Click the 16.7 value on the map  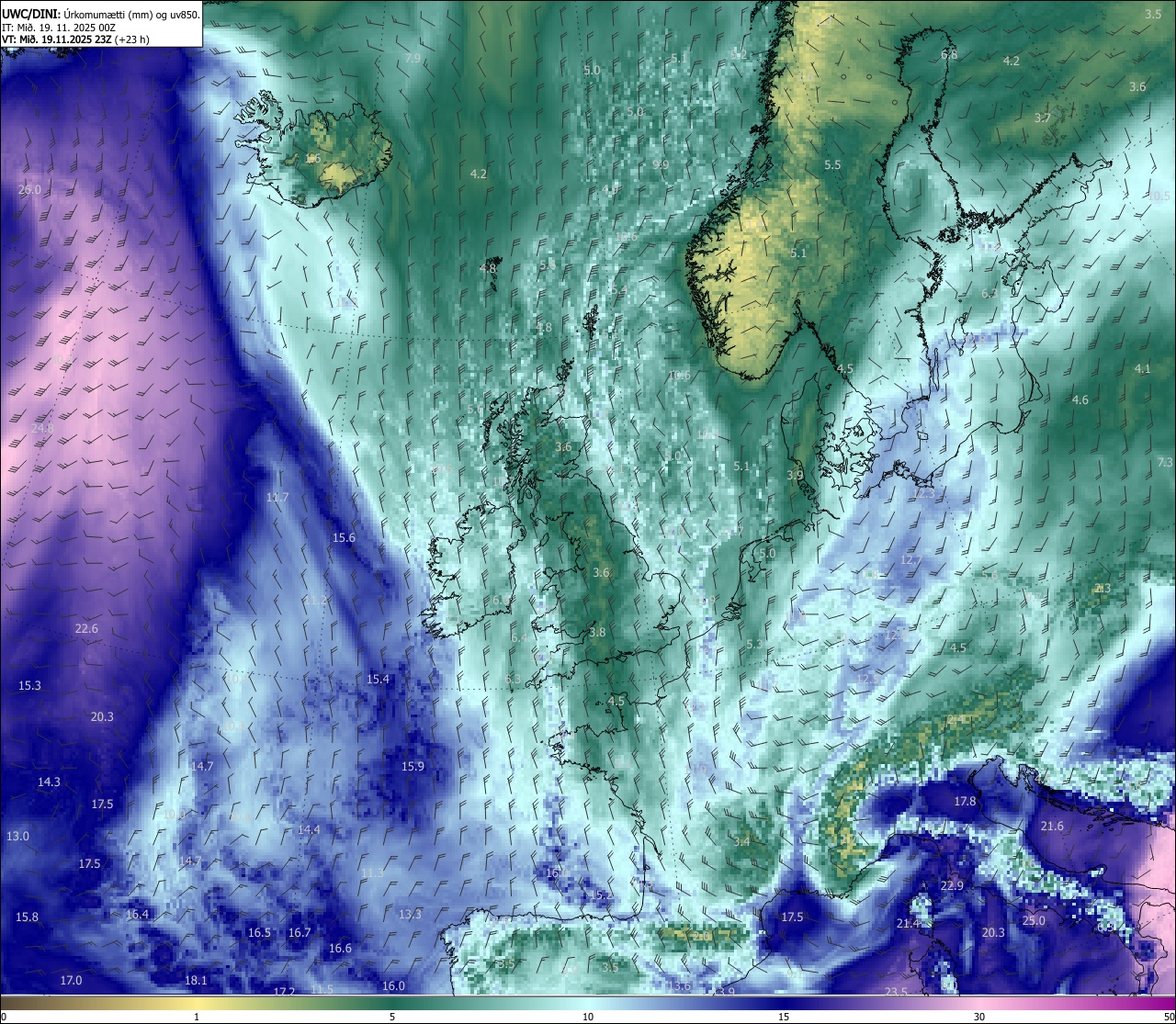coord(300,932)
